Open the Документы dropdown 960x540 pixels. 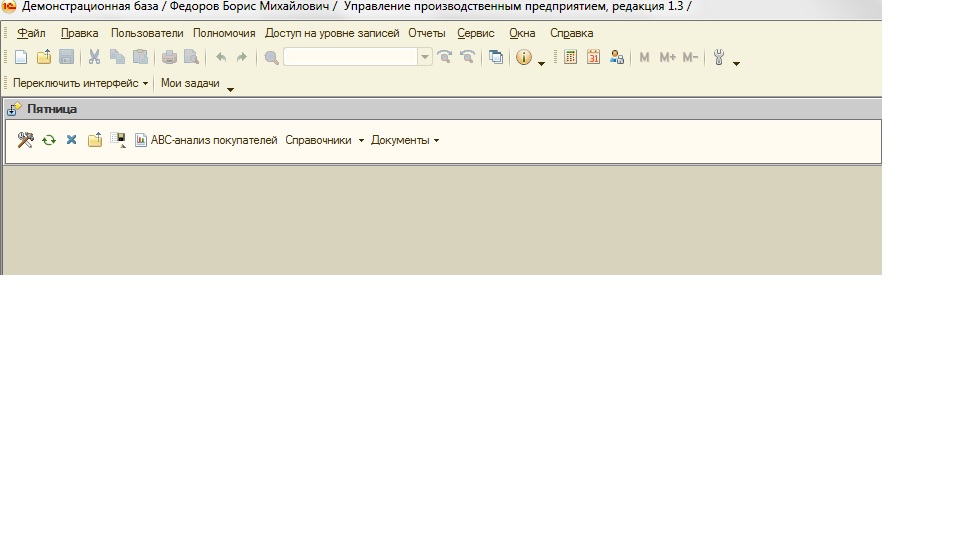point(405,140)
